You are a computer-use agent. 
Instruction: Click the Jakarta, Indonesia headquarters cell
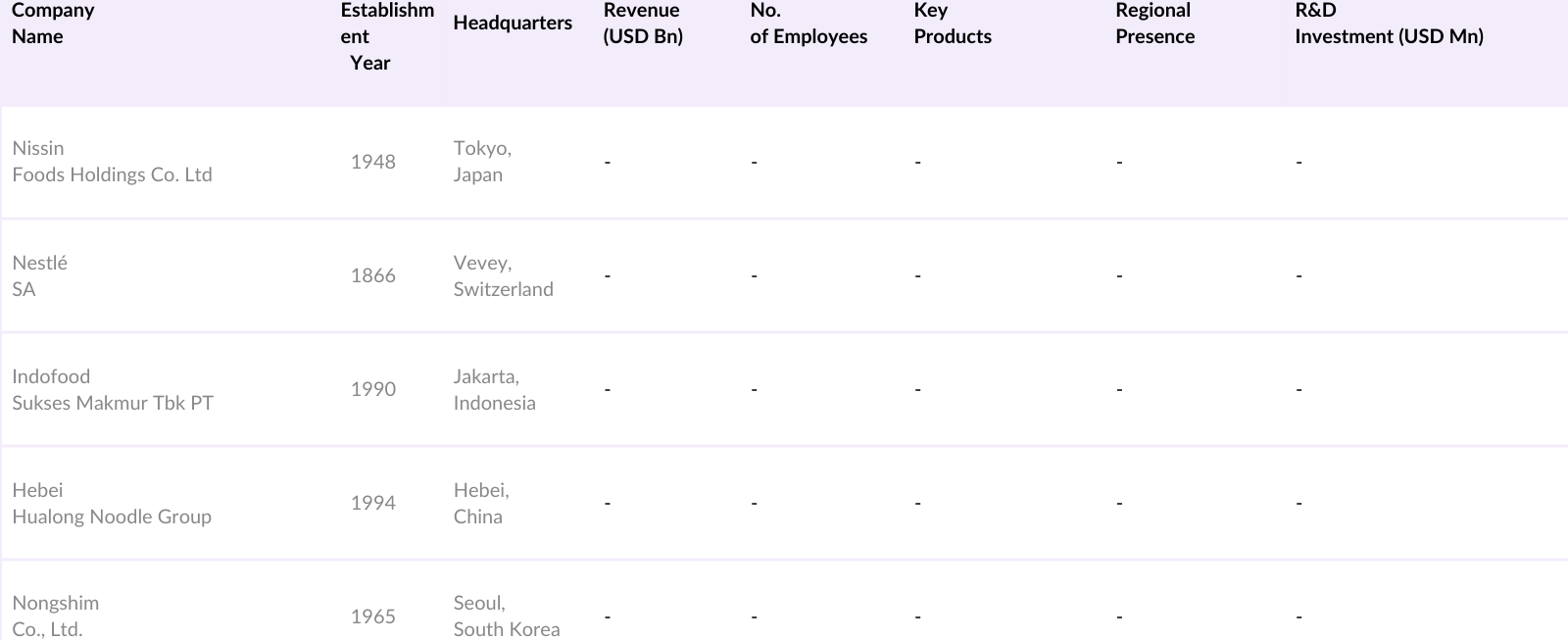click(494, 389)
